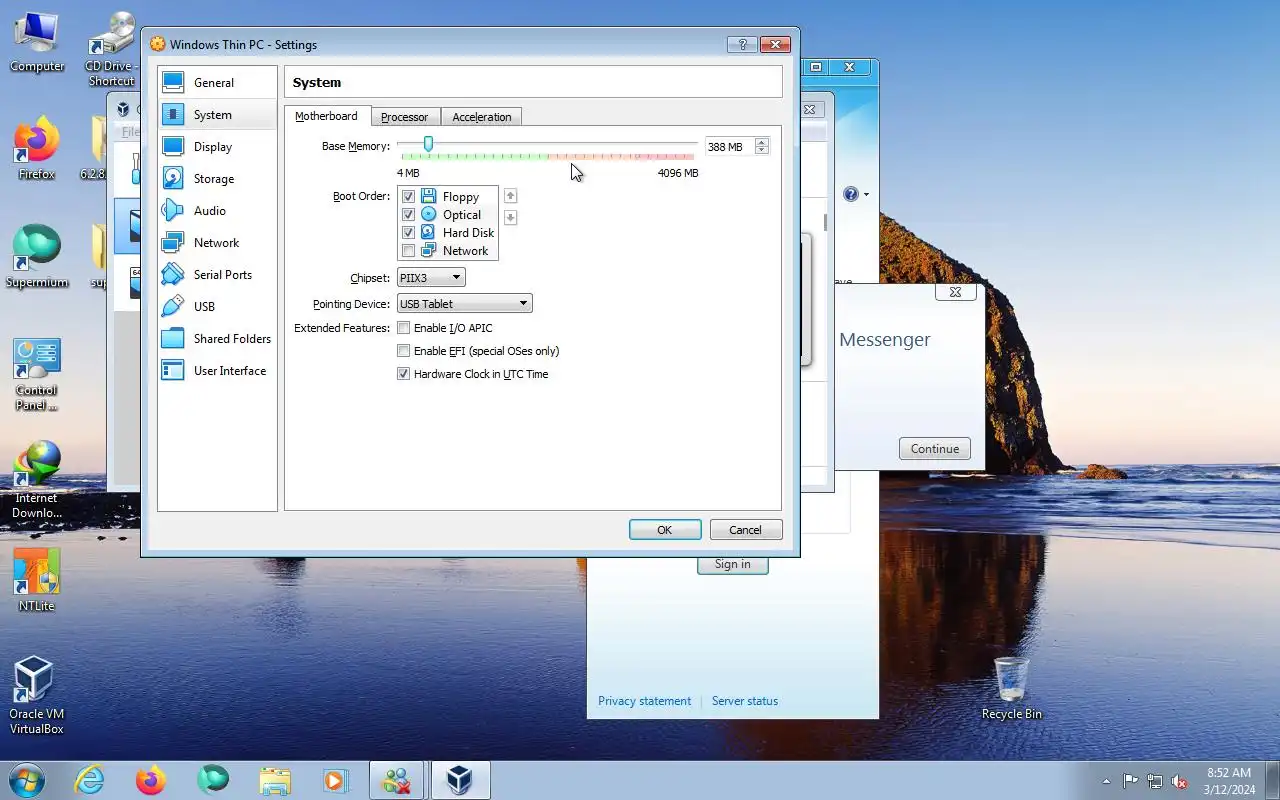
Task: Click Continue in the Messenger dialog
Action: [935, 449]
